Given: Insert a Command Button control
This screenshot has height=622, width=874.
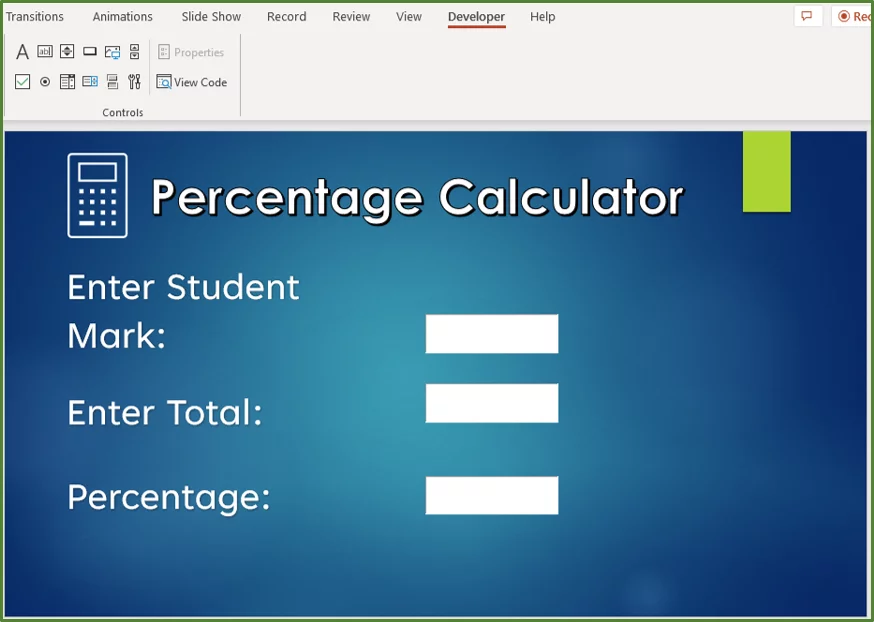Looking at the screenshot, I should point(90,52).
